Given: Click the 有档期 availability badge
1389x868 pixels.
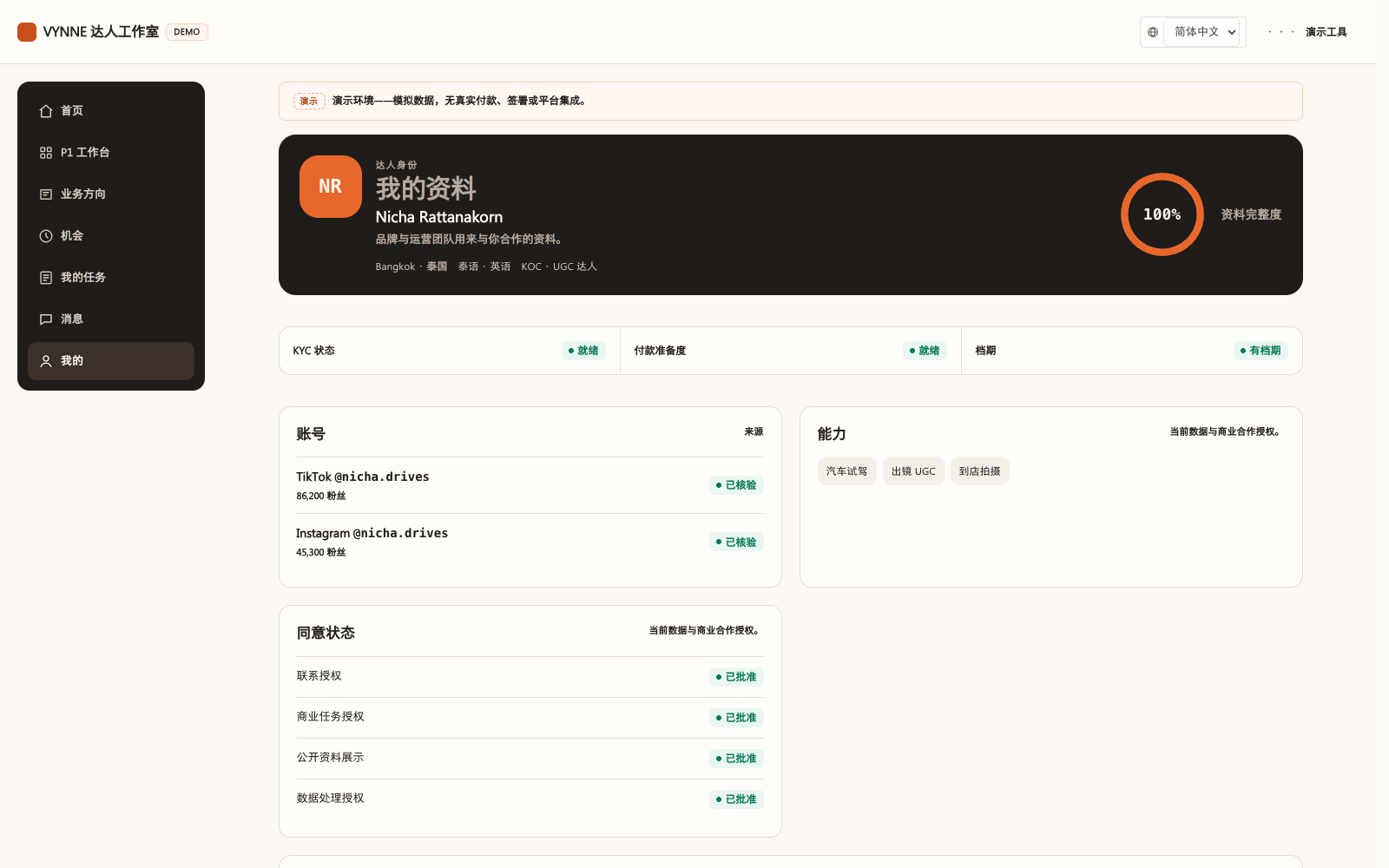Looking at the screenshot, I should 1261,351.
